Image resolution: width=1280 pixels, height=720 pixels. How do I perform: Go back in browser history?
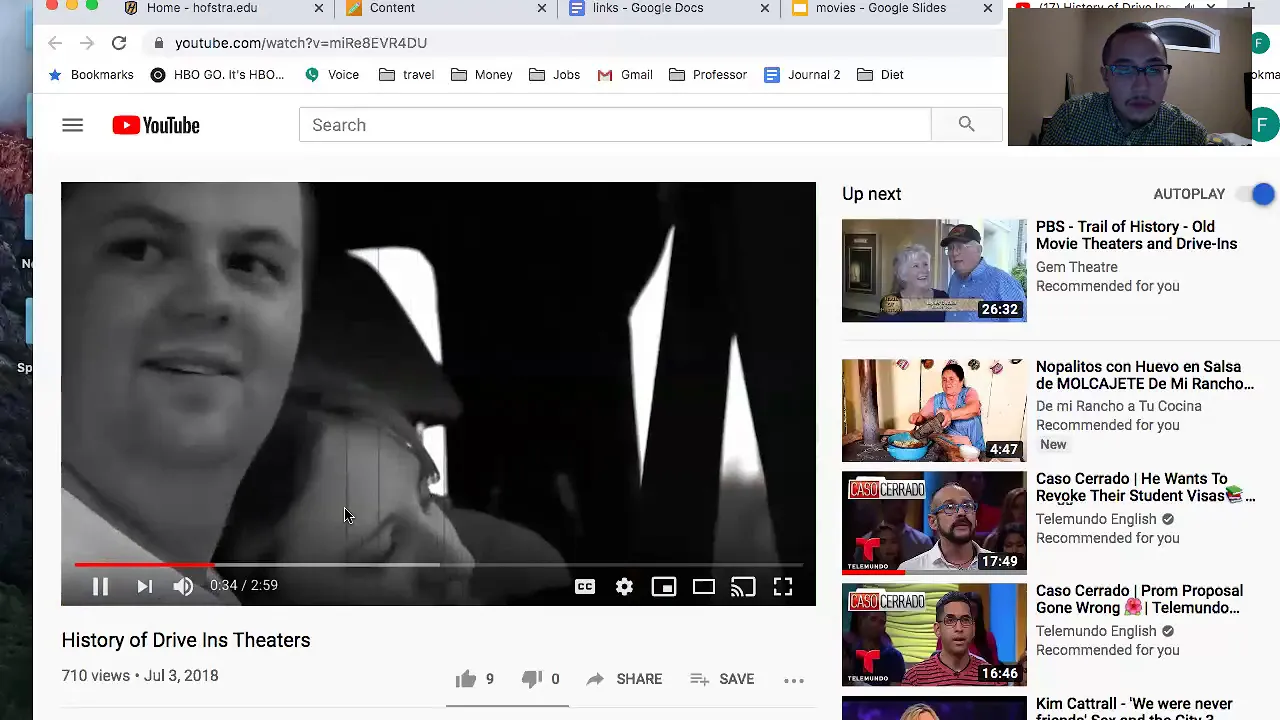55,43
